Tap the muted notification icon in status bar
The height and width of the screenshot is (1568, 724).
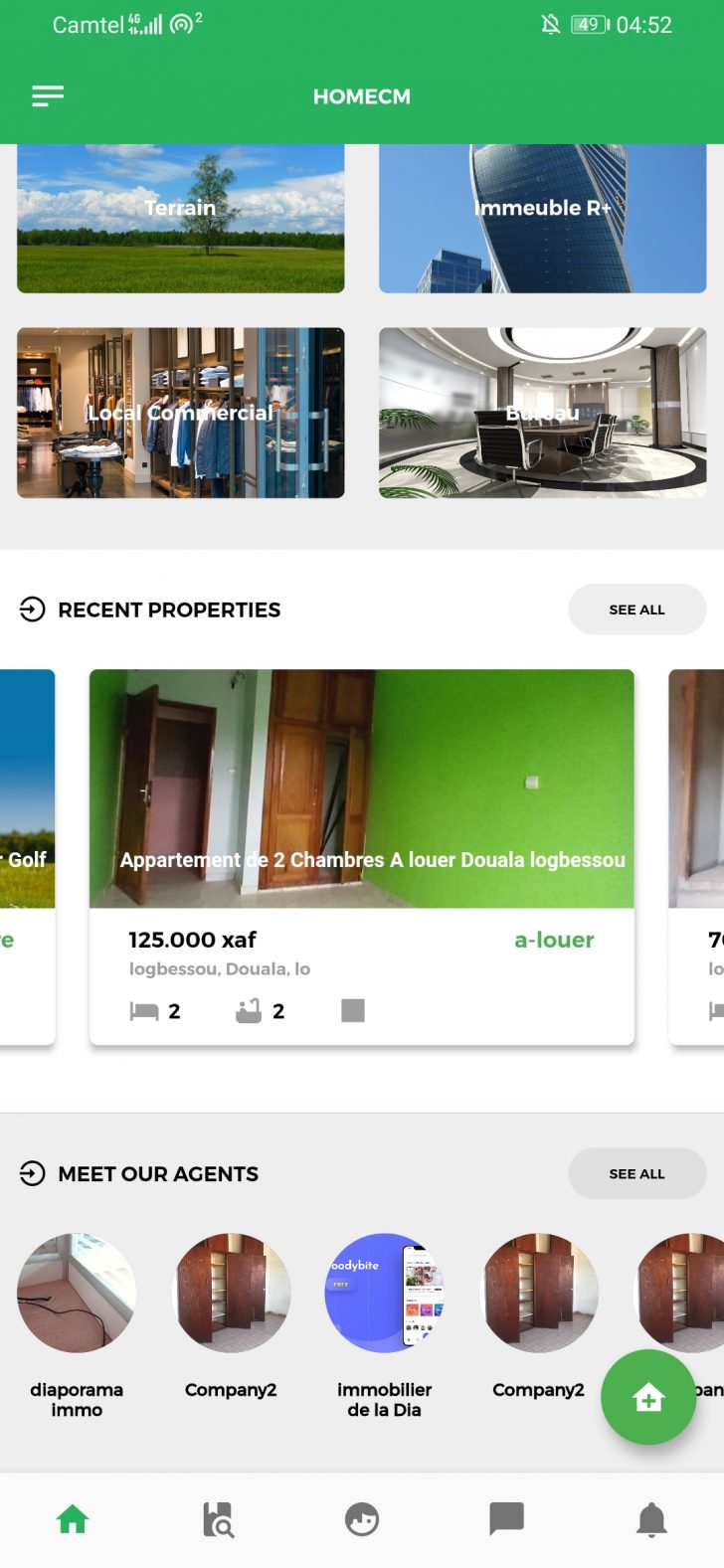click(550, 24)
